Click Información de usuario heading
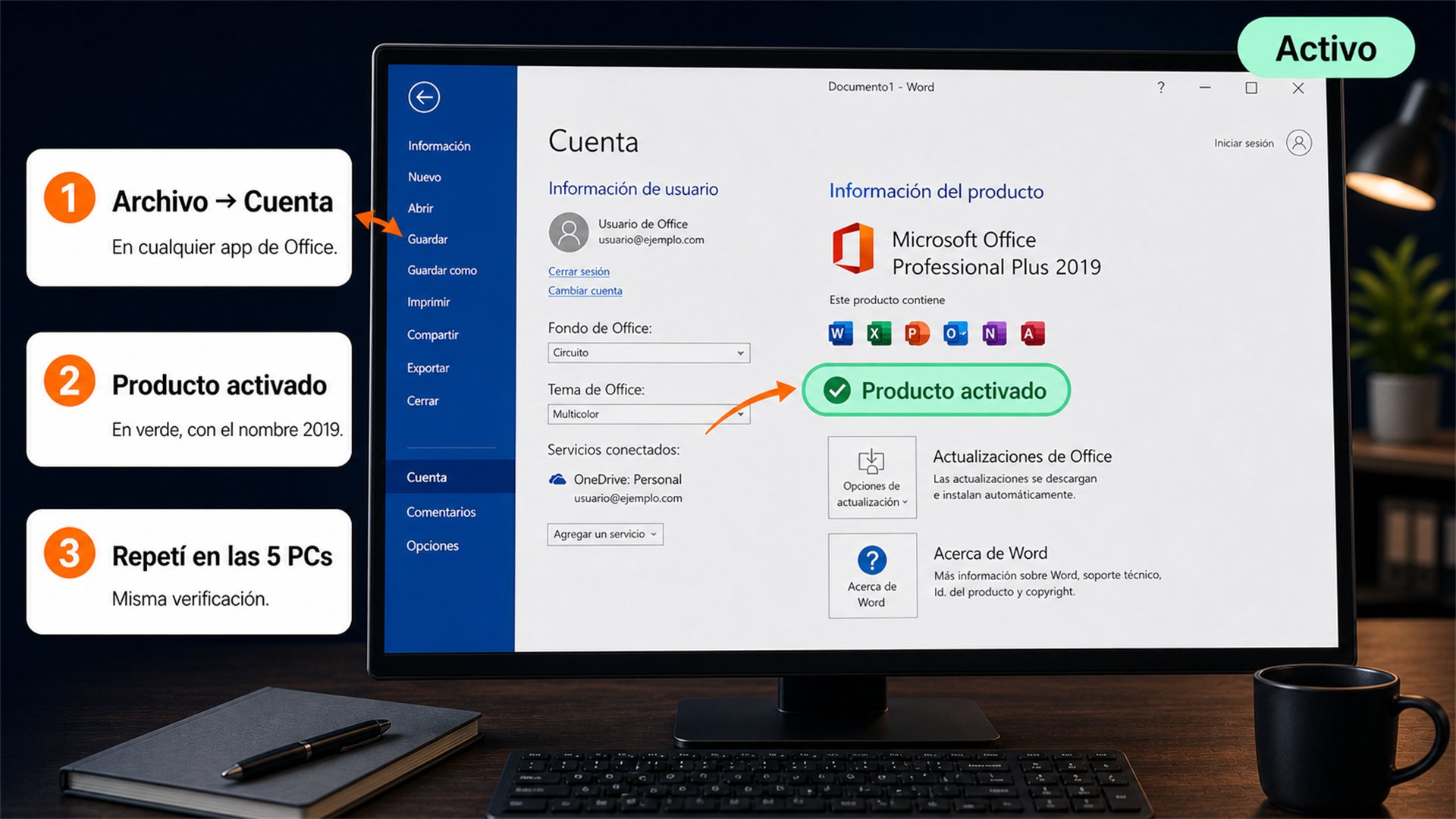1456x819 pixels. 633,189
